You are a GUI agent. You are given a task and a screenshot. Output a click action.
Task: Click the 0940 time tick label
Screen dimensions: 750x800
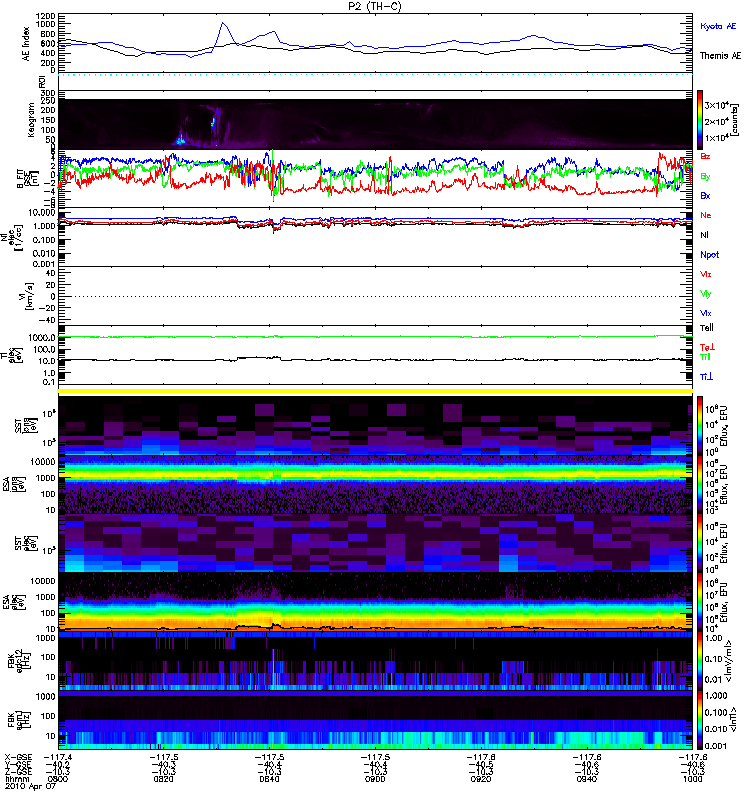(x=587, y=779)
